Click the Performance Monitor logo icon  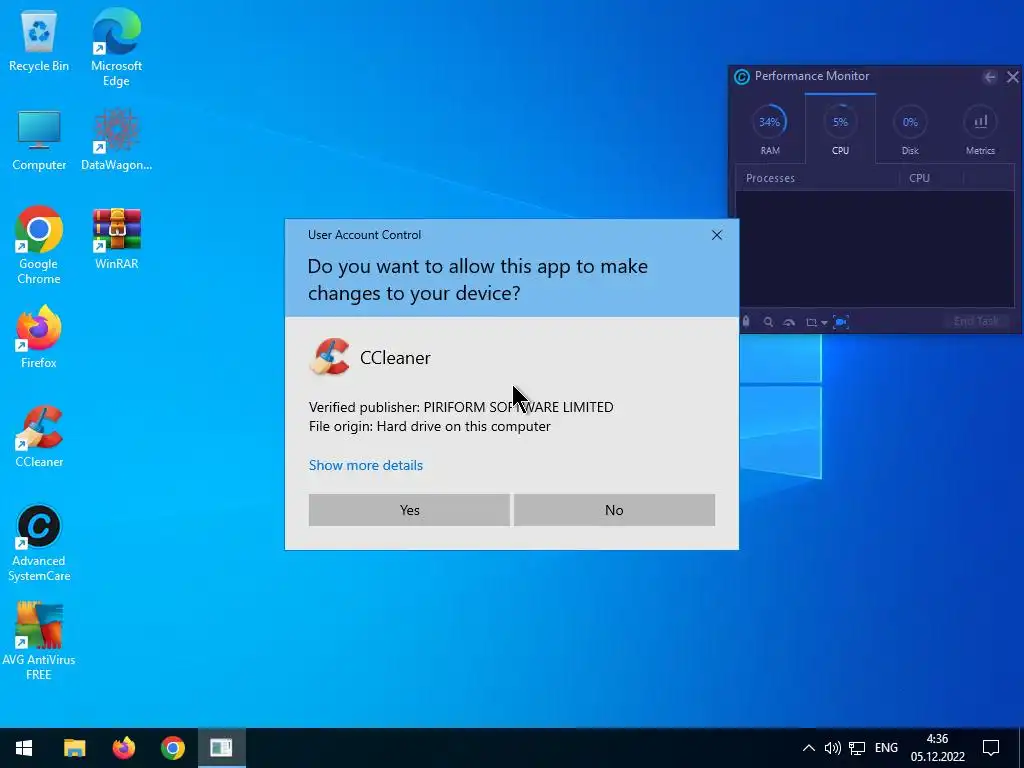(741, 77)
